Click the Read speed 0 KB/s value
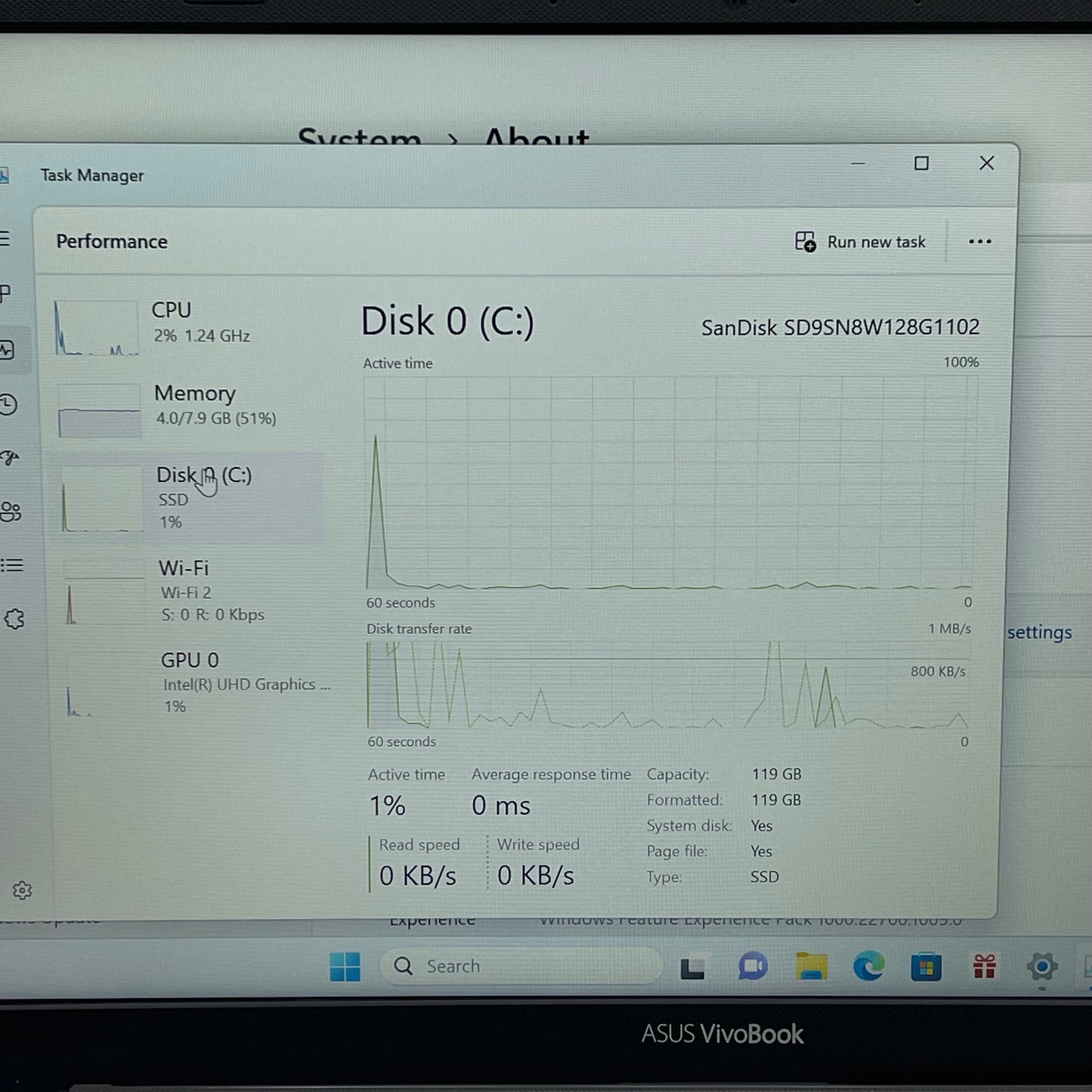 [x=418, y=876]
